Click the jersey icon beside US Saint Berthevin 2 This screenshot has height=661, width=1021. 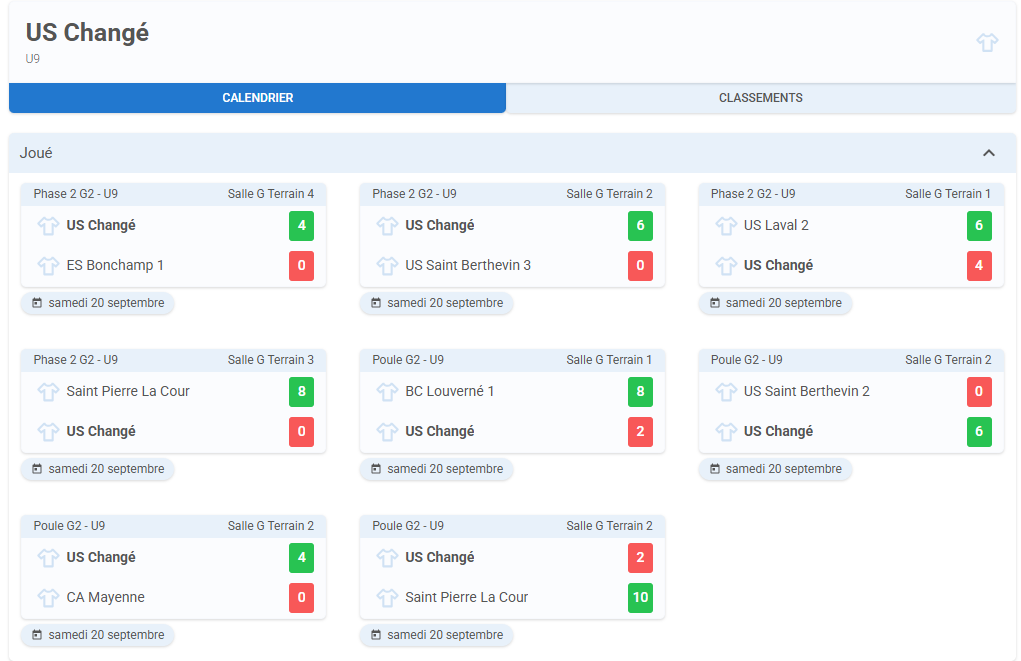[x=726, y=392]
